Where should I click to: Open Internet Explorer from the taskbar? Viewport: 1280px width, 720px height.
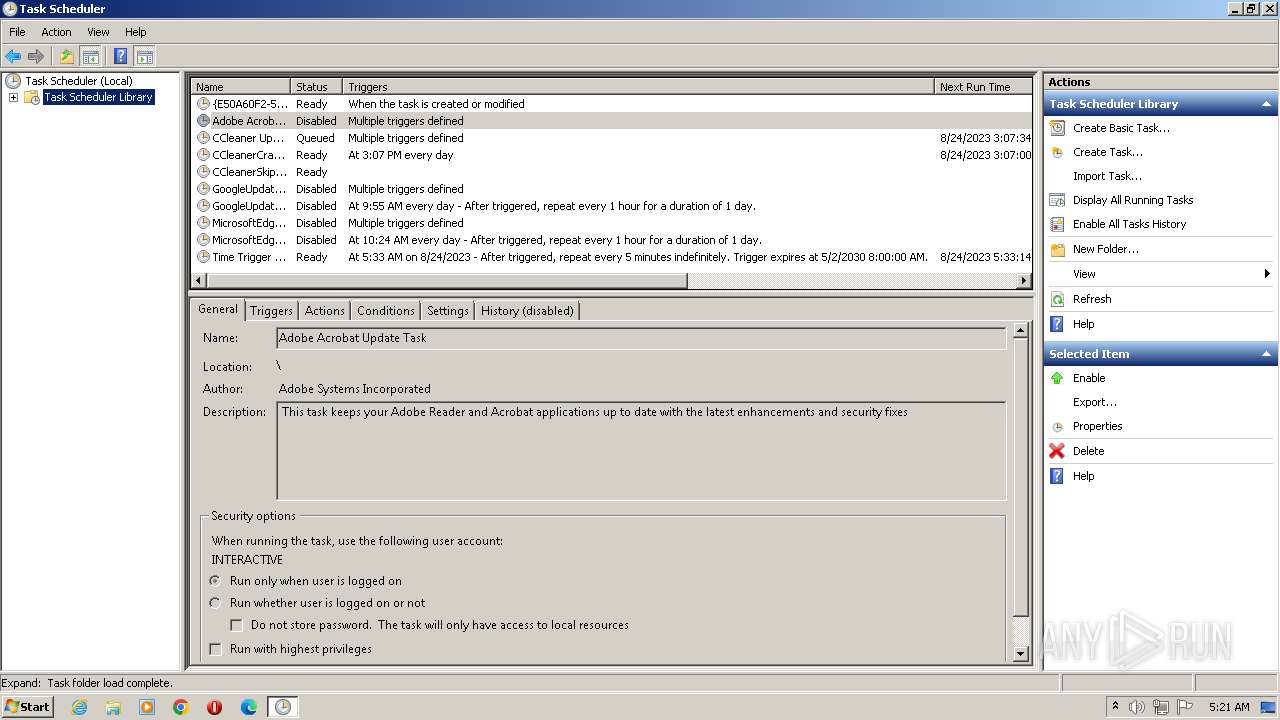coord(79,707)
